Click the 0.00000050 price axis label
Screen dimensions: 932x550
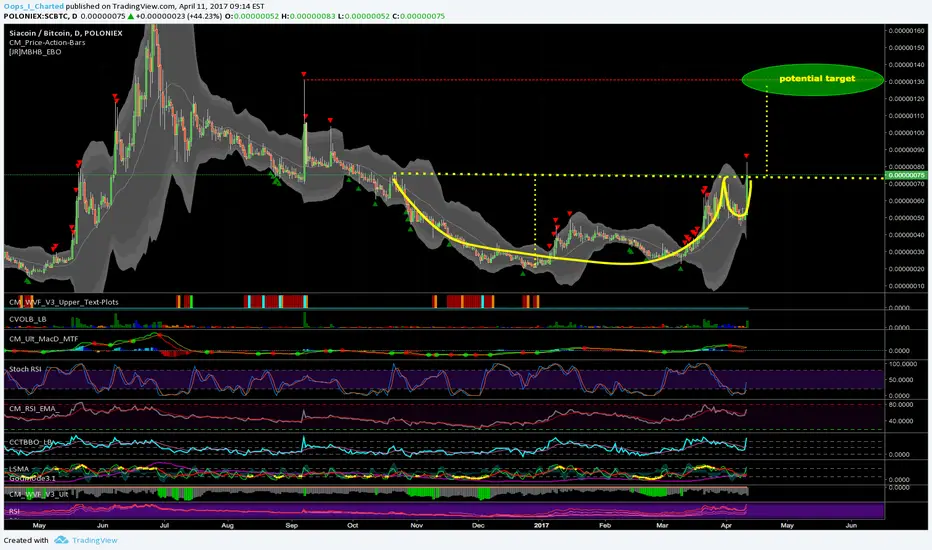tap(907, 218)
